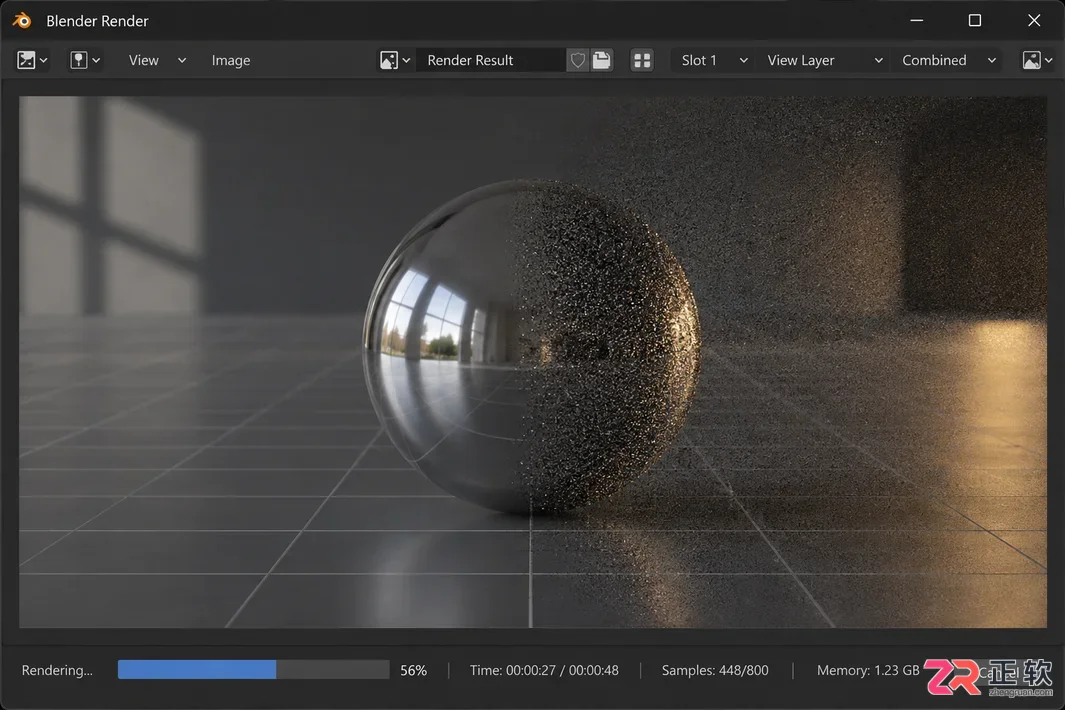The width and height of the screenshot is (1065, 710).
Task: Expand the View menu chevron
Action: [x=181, y=60]
